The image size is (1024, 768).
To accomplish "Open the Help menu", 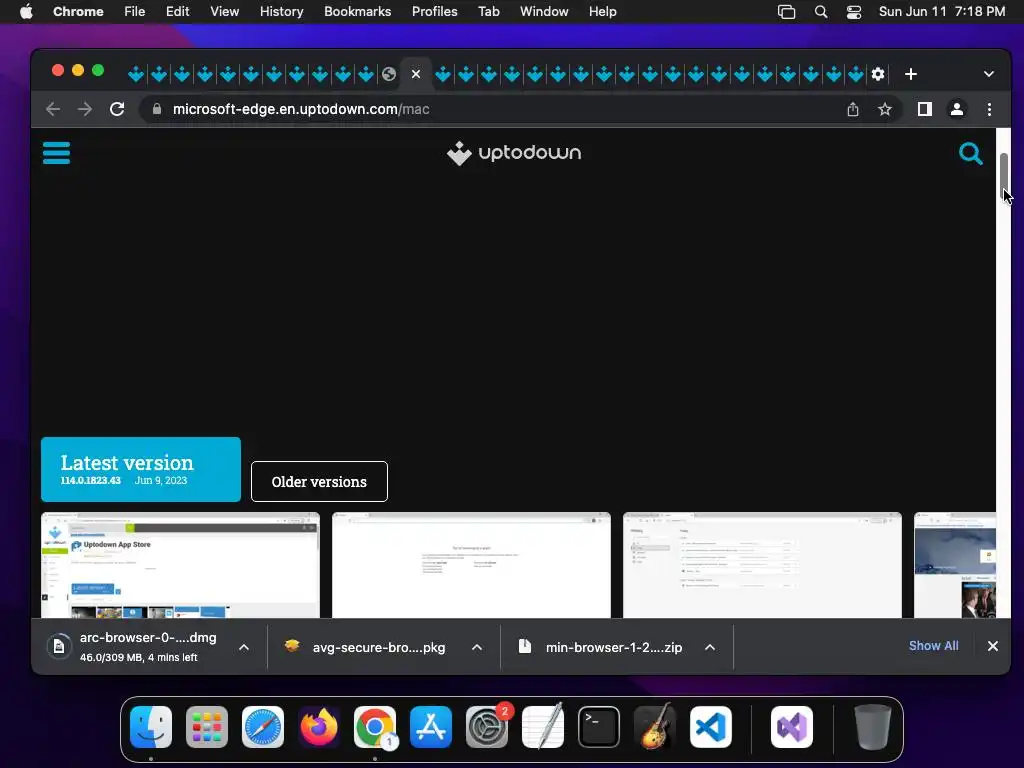I will point(602,11).
